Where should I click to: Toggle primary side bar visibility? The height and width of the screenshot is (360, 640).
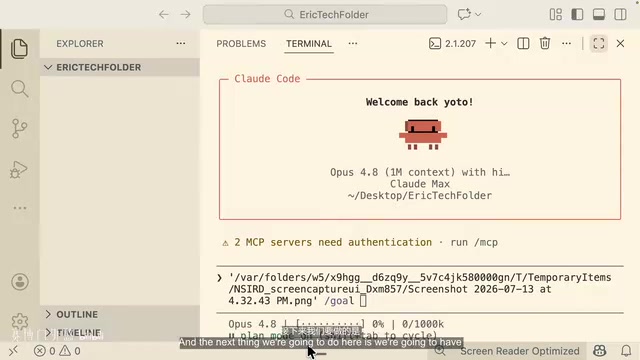tap(577, 15)
